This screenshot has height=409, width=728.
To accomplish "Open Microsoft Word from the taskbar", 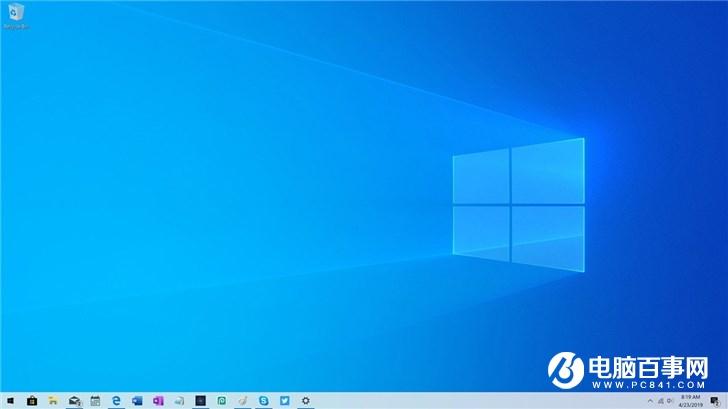I will tap(137, 401).
